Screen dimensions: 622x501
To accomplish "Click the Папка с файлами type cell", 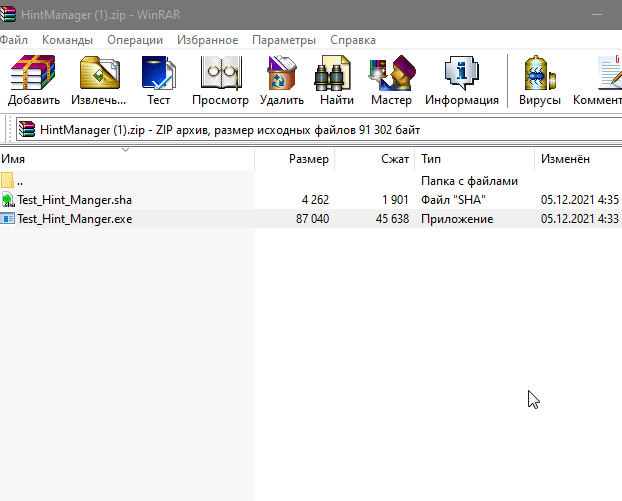I will 469,181.
